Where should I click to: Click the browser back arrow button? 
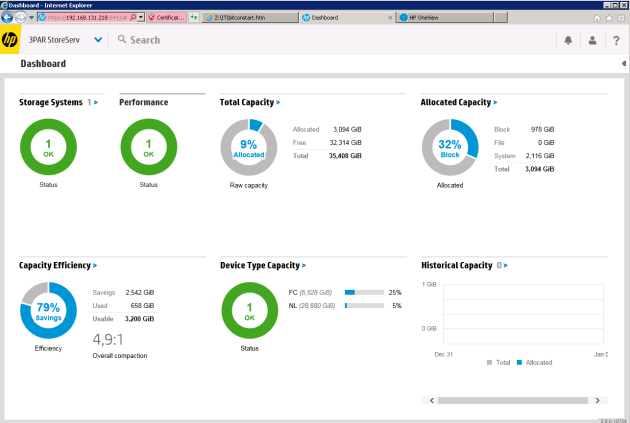tap(7, 18)
